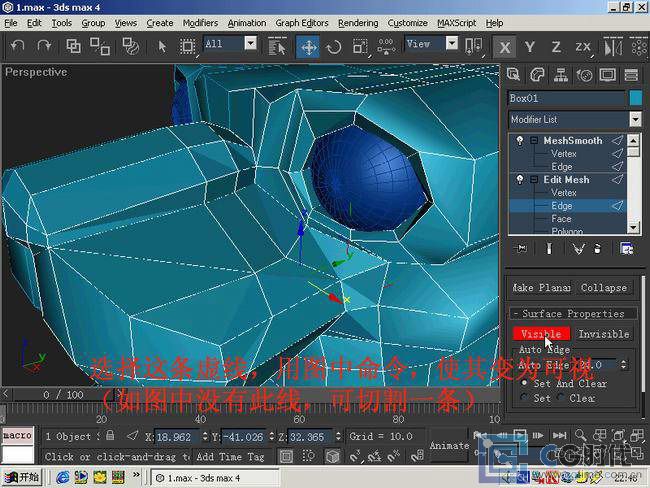Viewport: 650px width, 488px height.
Task: Select the Set radio button
Action: click(524, 398)
